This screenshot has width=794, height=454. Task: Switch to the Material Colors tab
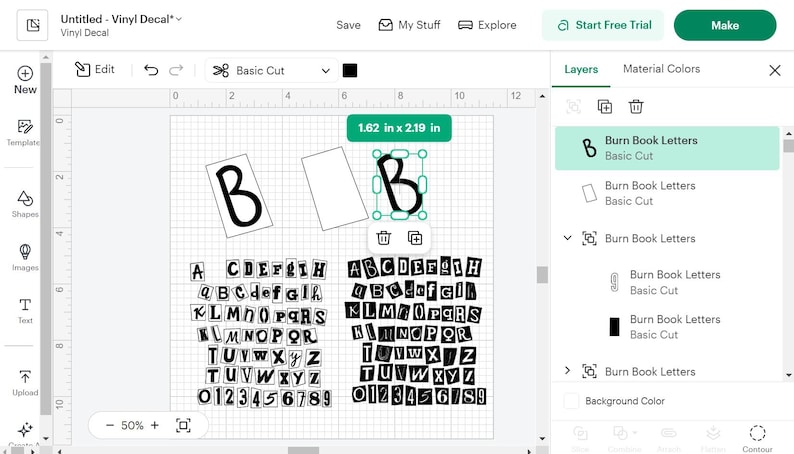coord(661,69)
